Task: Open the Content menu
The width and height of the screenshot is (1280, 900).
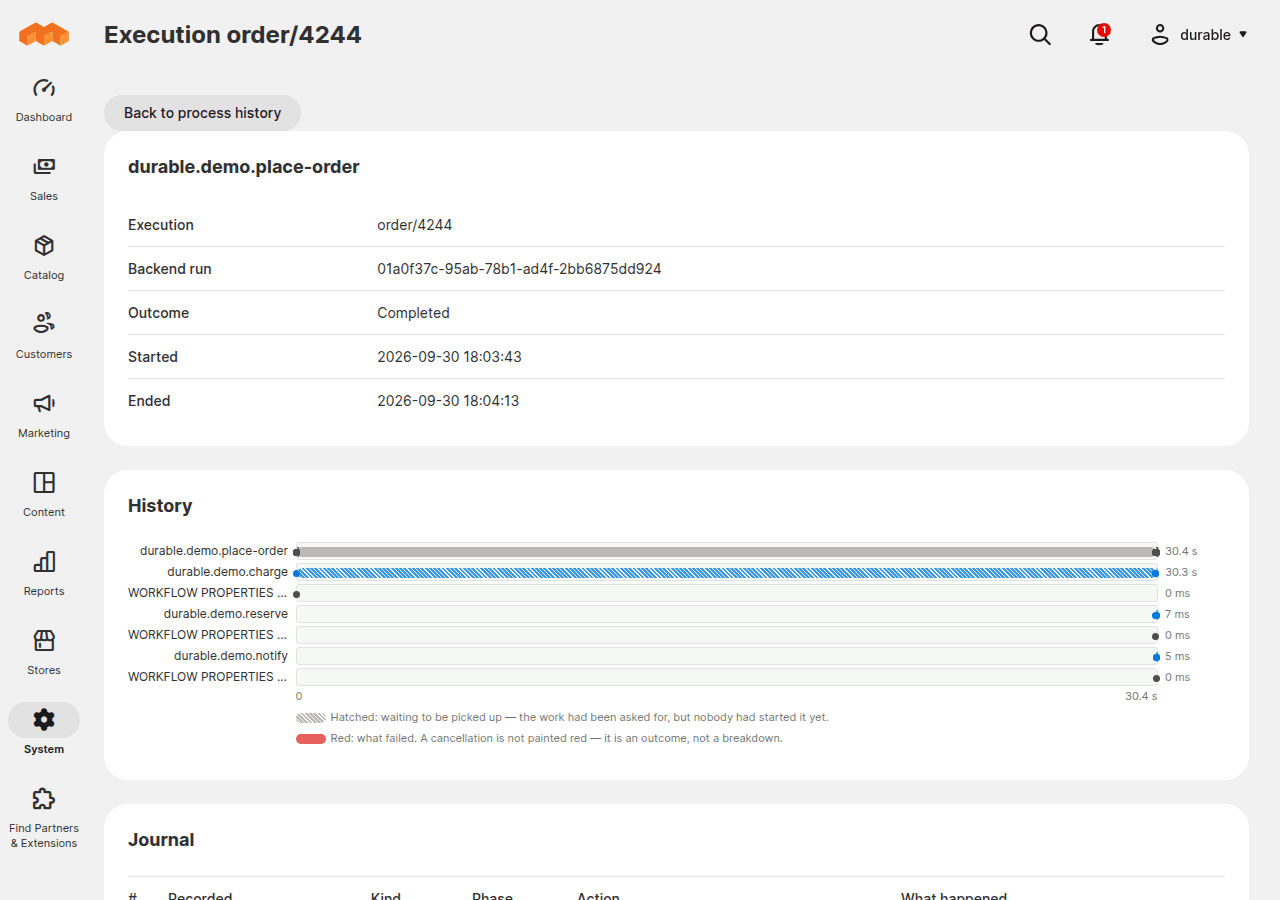Action: (x=44, y=495)
